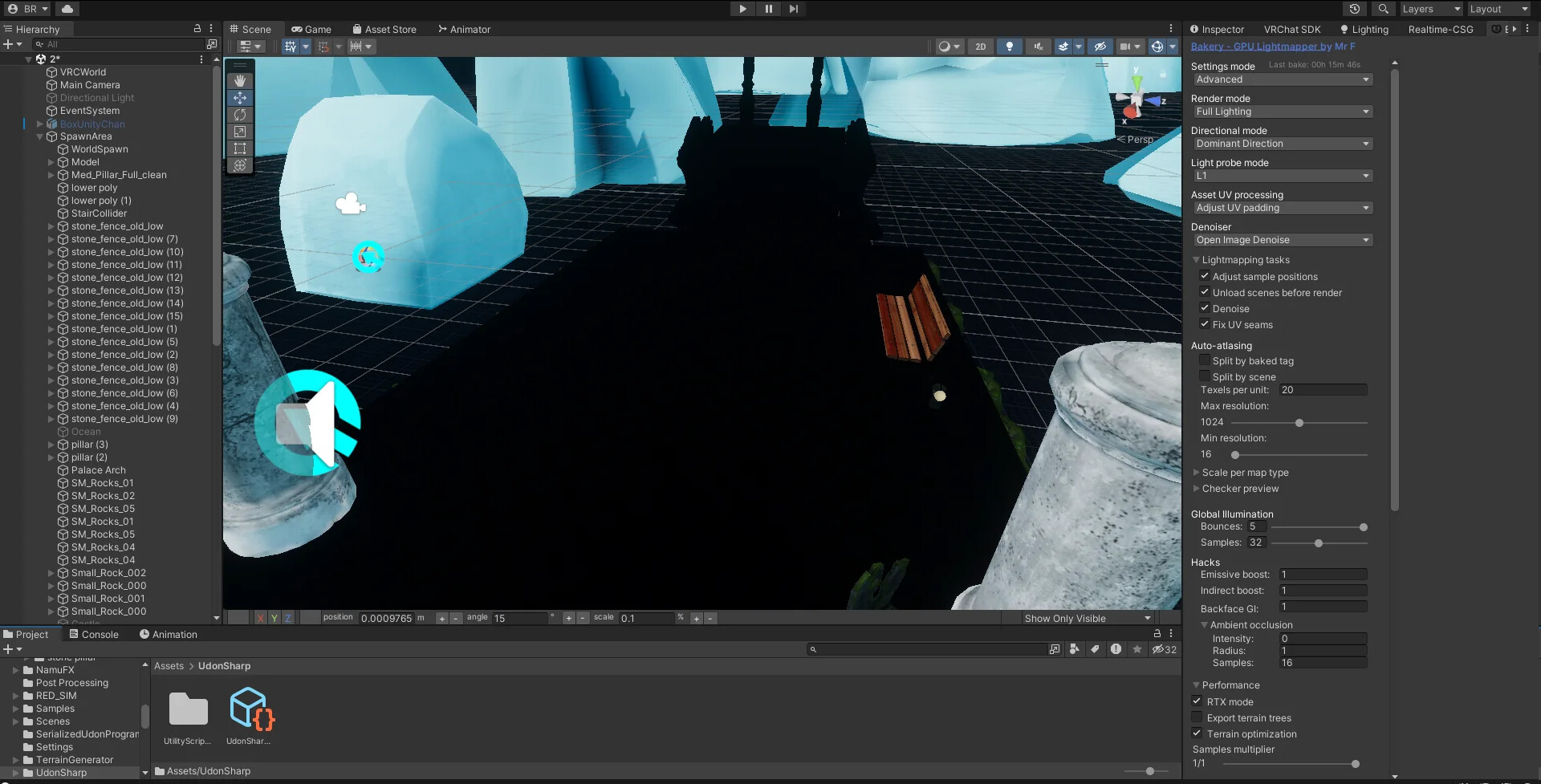1541x784 pixels.
Task: Open the Denoiser dropdown set to Open Image Denoise
Action: click(1282, 239)
